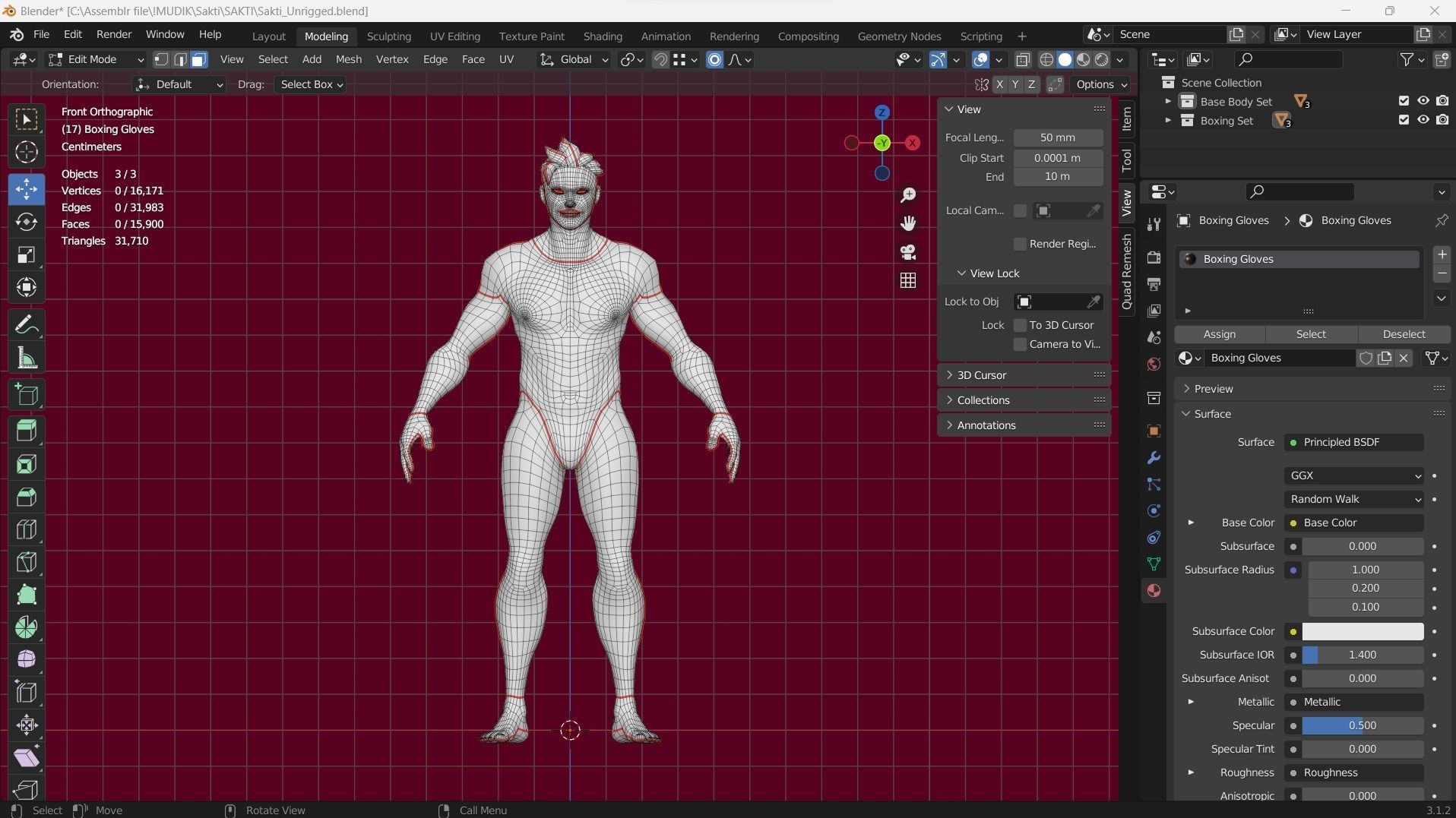This screenshot has width=1456, height=818.
Task: Click the zoom magnifier viewport icon
Action: point(908,195)
